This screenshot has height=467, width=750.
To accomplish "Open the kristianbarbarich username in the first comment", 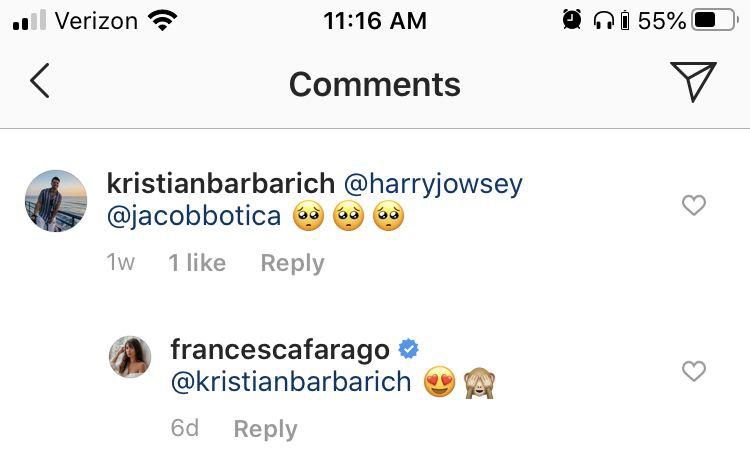I will [x=220, y=184].
